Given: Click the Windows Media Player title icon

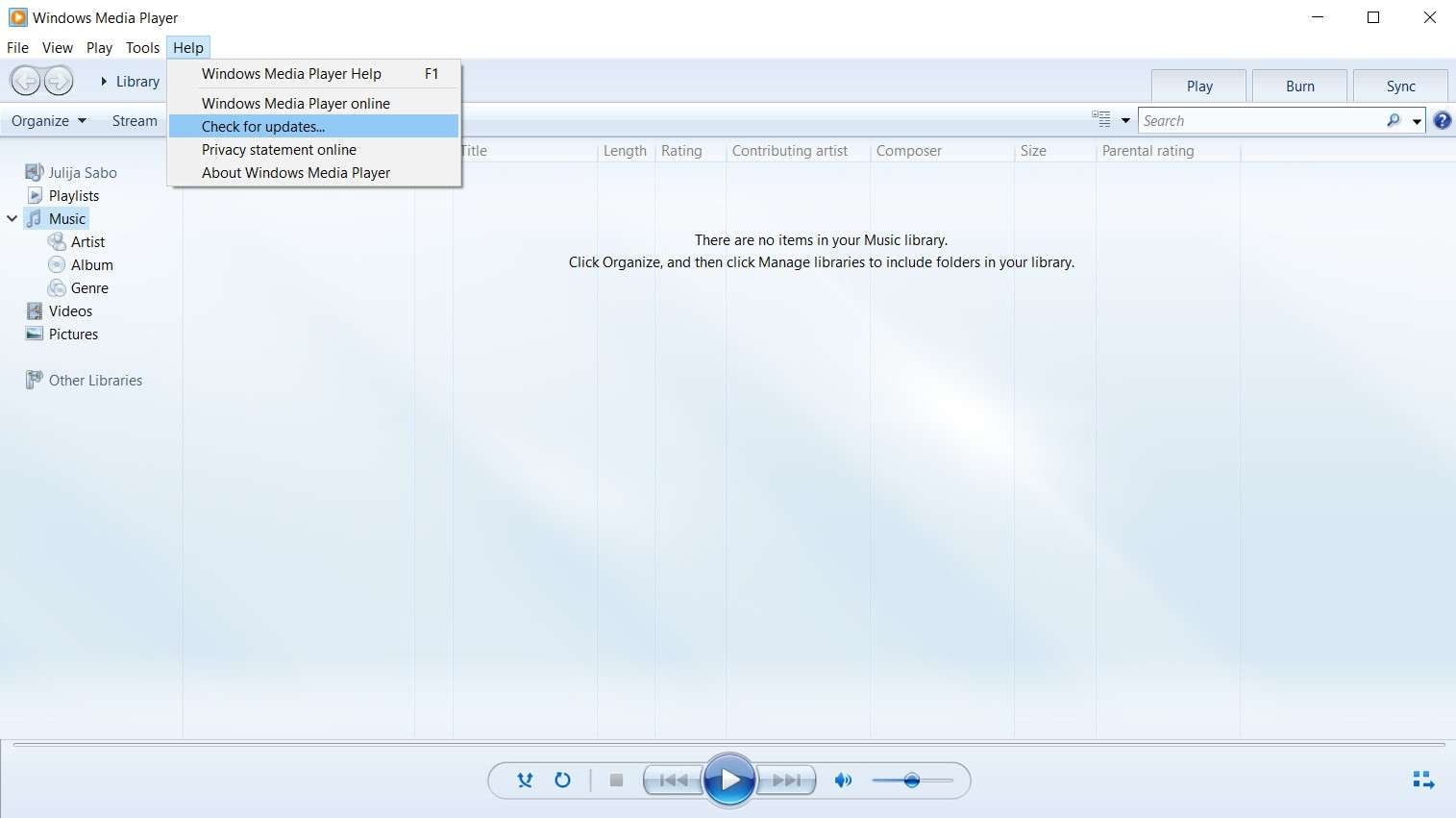Looking at the screenshot, I should point(17,17).
